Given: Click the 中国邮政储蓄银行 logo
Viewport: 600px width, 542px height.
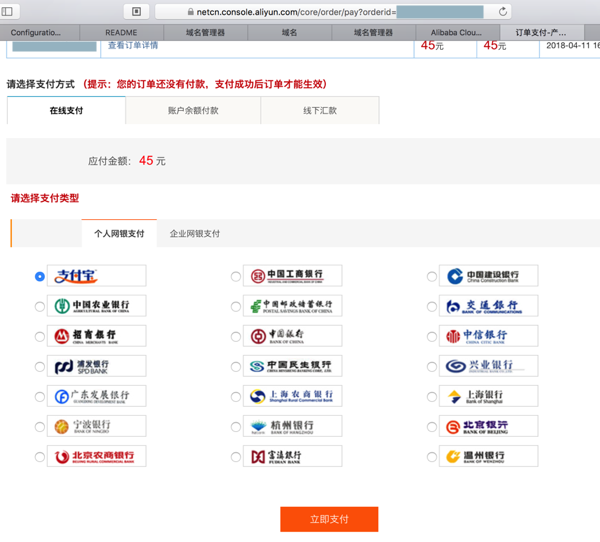Looking at the screenshot, I should pos(292,306).
